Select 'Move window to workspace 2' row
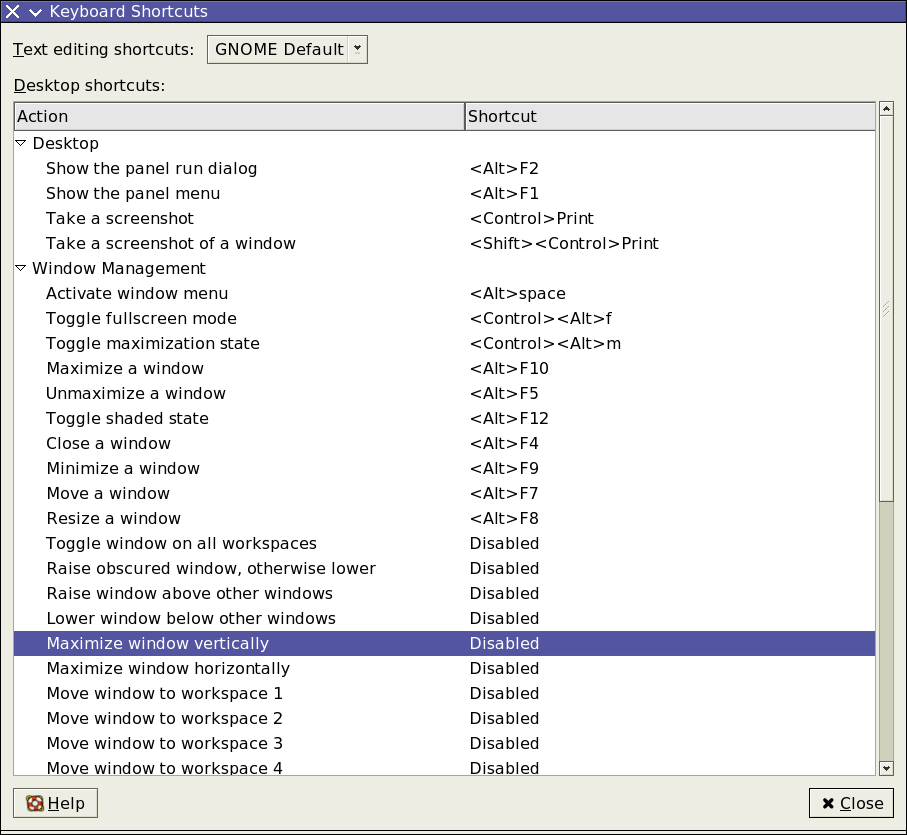 click(444, 718)
